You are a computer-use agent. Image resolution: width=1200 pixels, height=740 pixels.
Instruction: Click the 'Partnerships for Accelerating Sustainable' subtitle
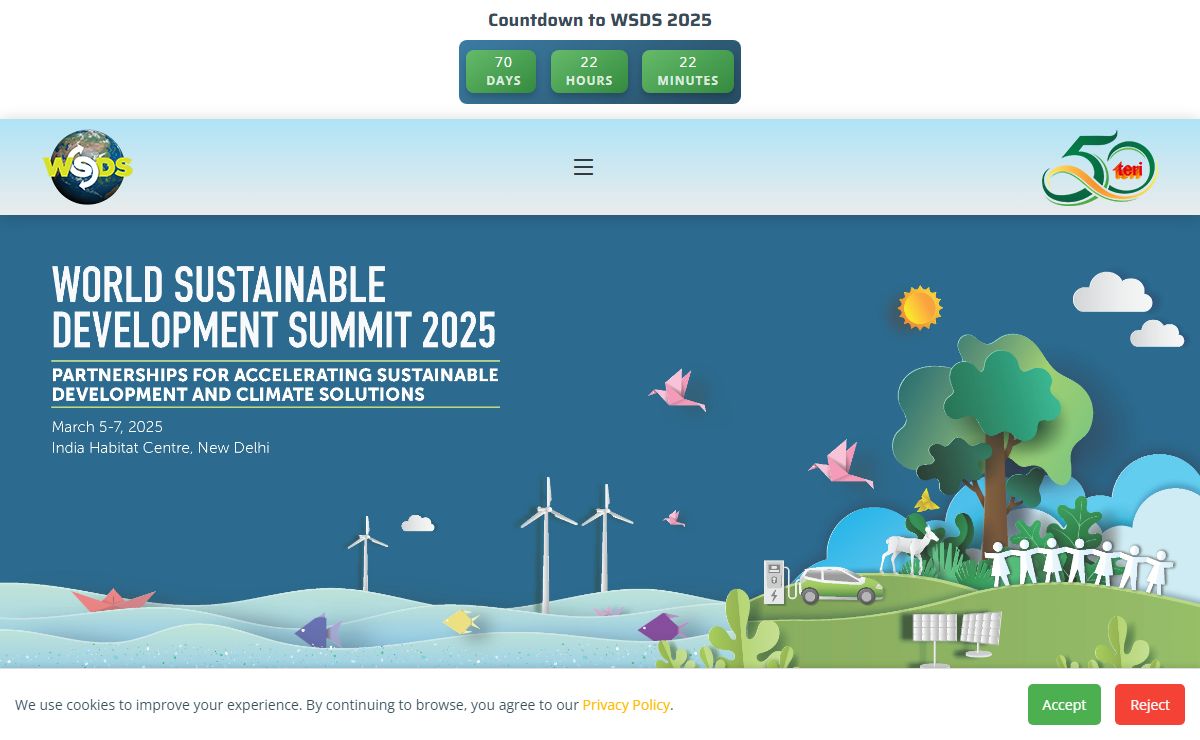pos(275,384)
